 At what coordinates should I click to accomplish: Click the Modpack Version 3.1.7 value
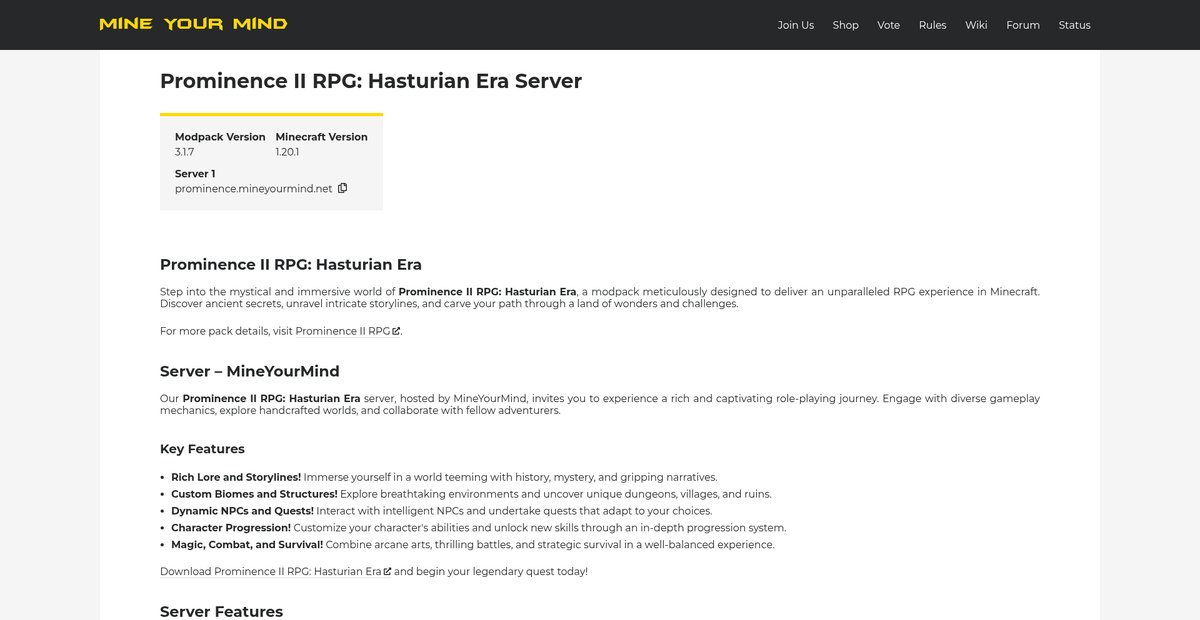click(185, 152)
